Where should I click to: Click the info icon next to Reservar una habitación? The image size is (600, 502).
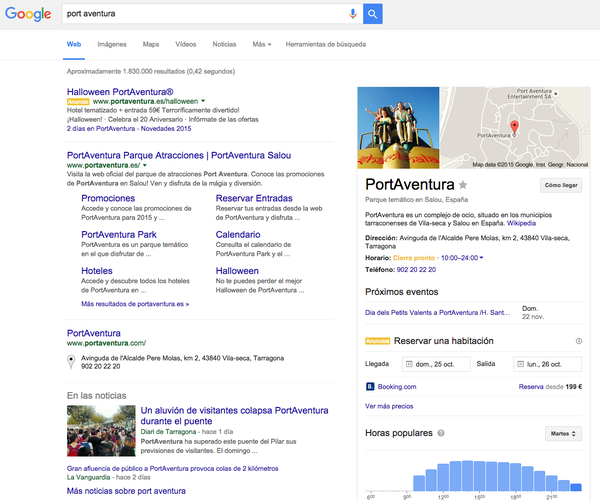579,341
